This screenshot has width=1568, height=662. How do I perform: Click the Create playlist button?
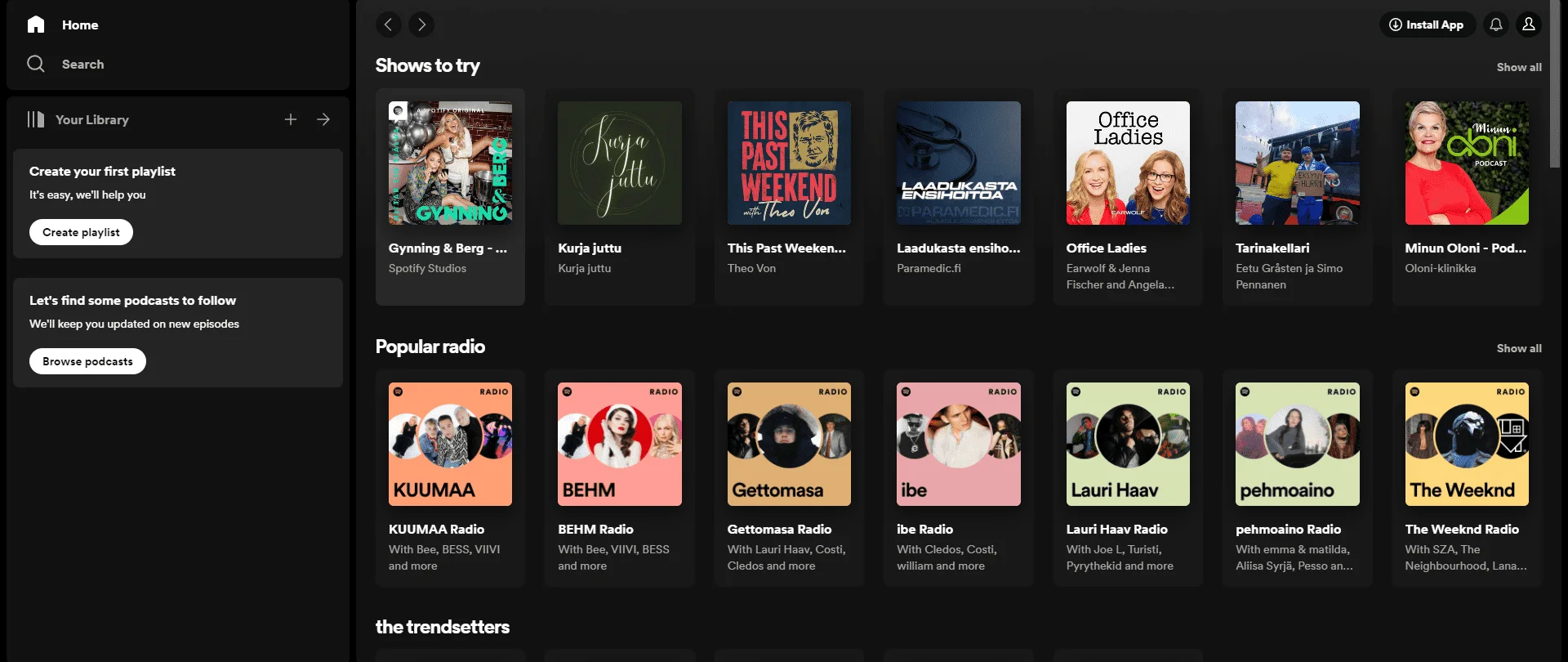click(81, 232)
